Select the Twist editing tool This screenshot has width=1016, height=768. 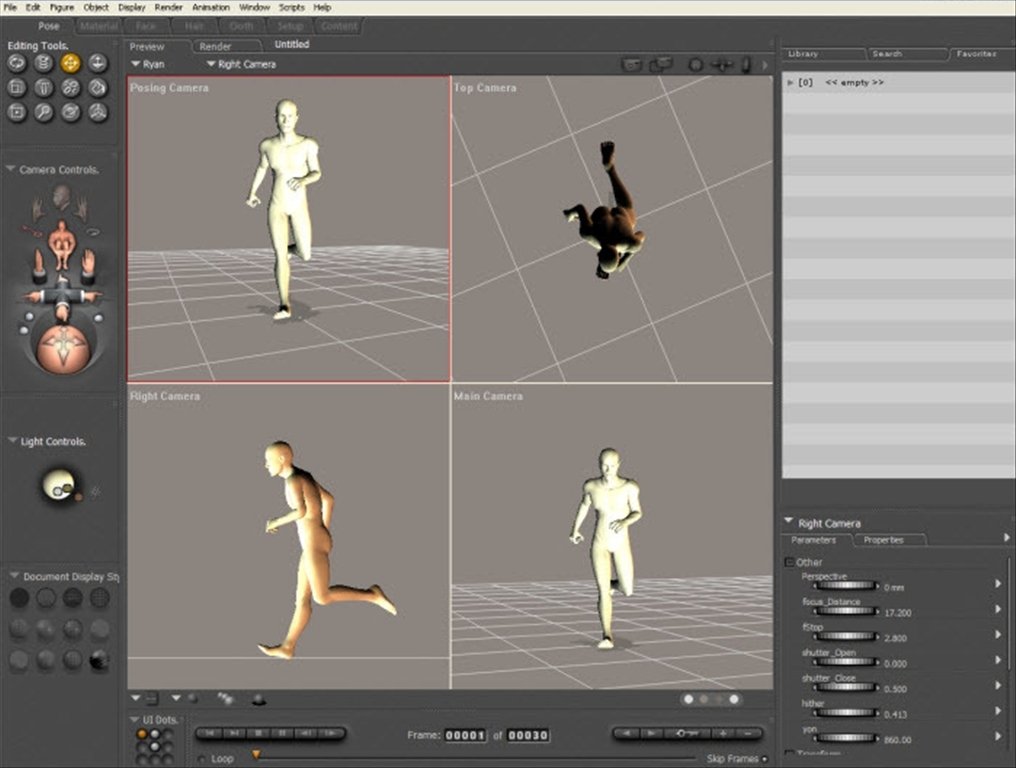pos(44,63)
